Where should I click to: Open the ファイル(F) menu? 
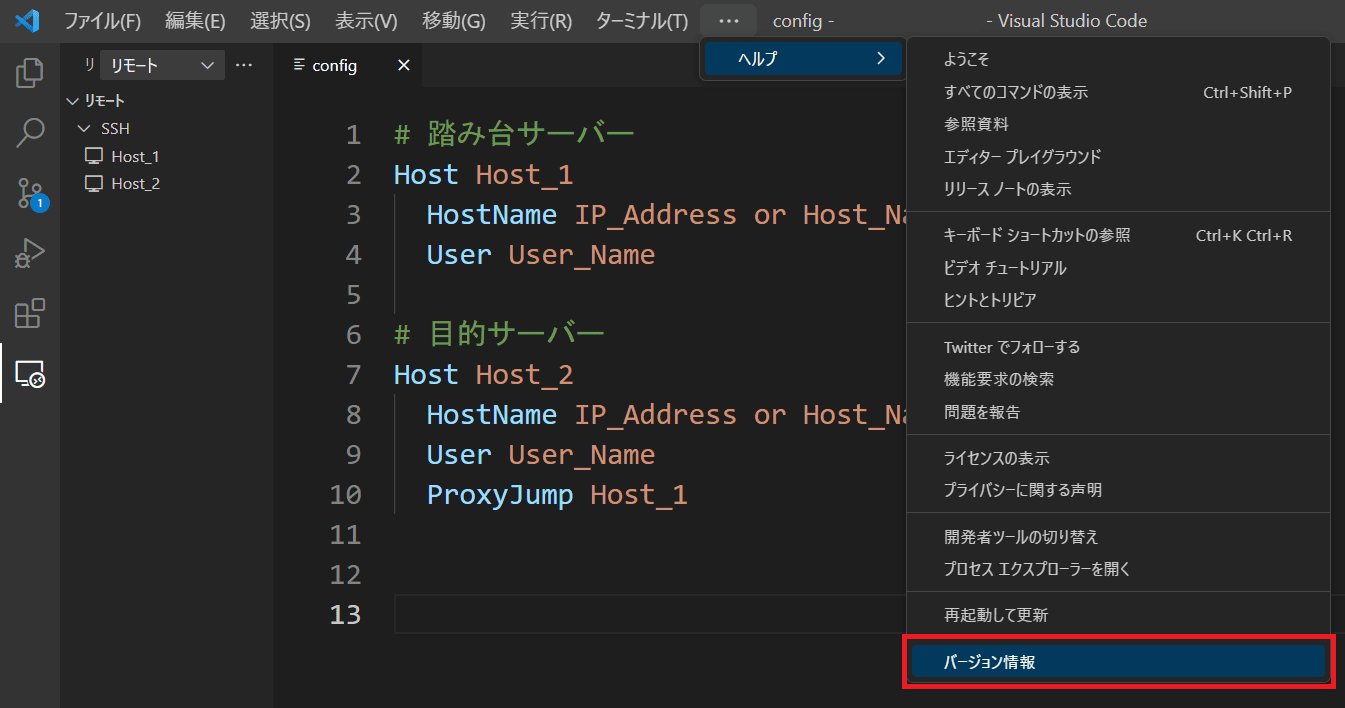(103, 21)
